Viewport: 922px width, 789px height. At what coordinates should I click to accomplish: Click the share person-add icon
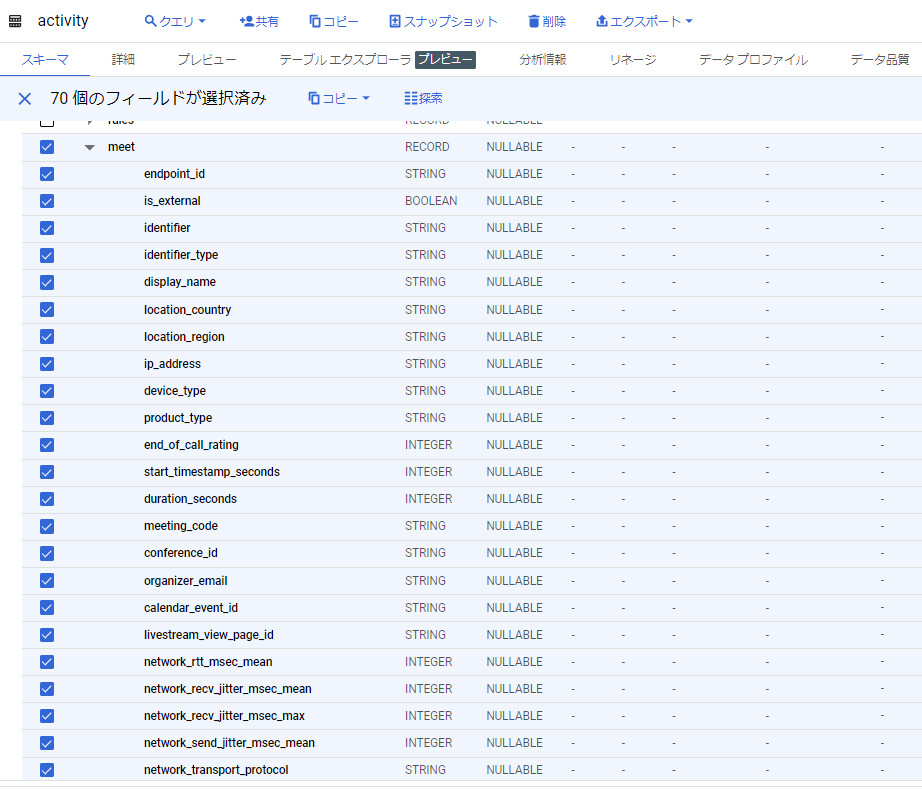247,21
